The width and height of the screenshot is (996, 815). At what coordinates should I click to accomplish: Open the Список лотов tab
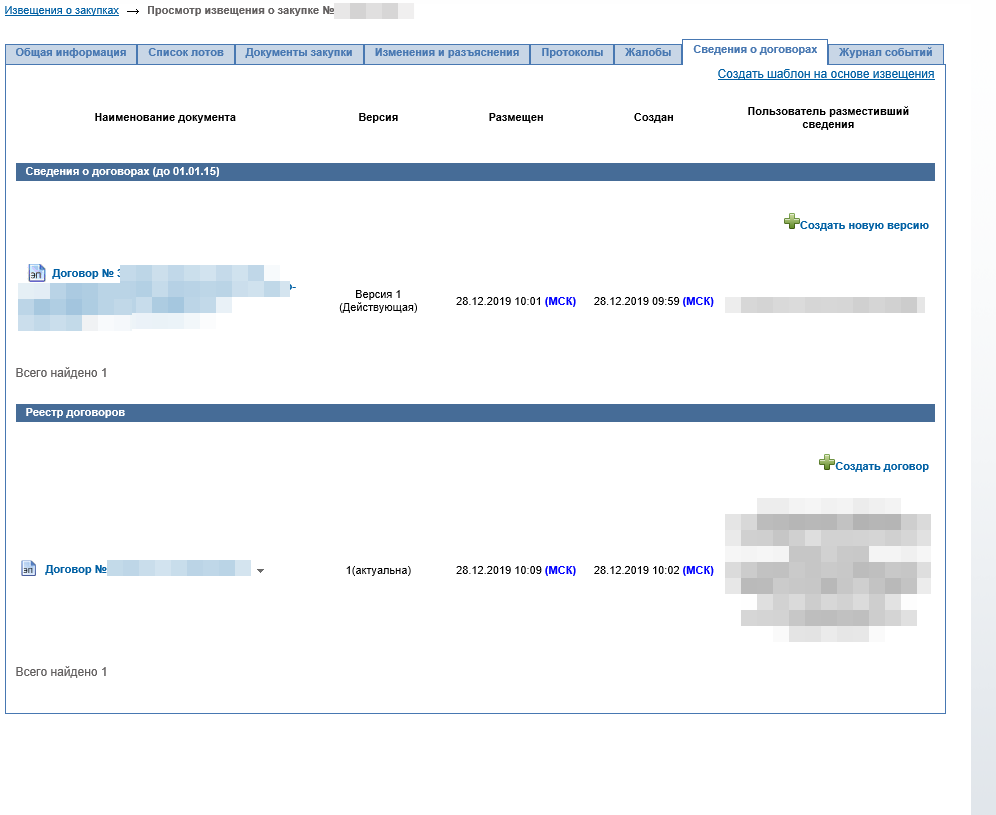click(186, 53)
